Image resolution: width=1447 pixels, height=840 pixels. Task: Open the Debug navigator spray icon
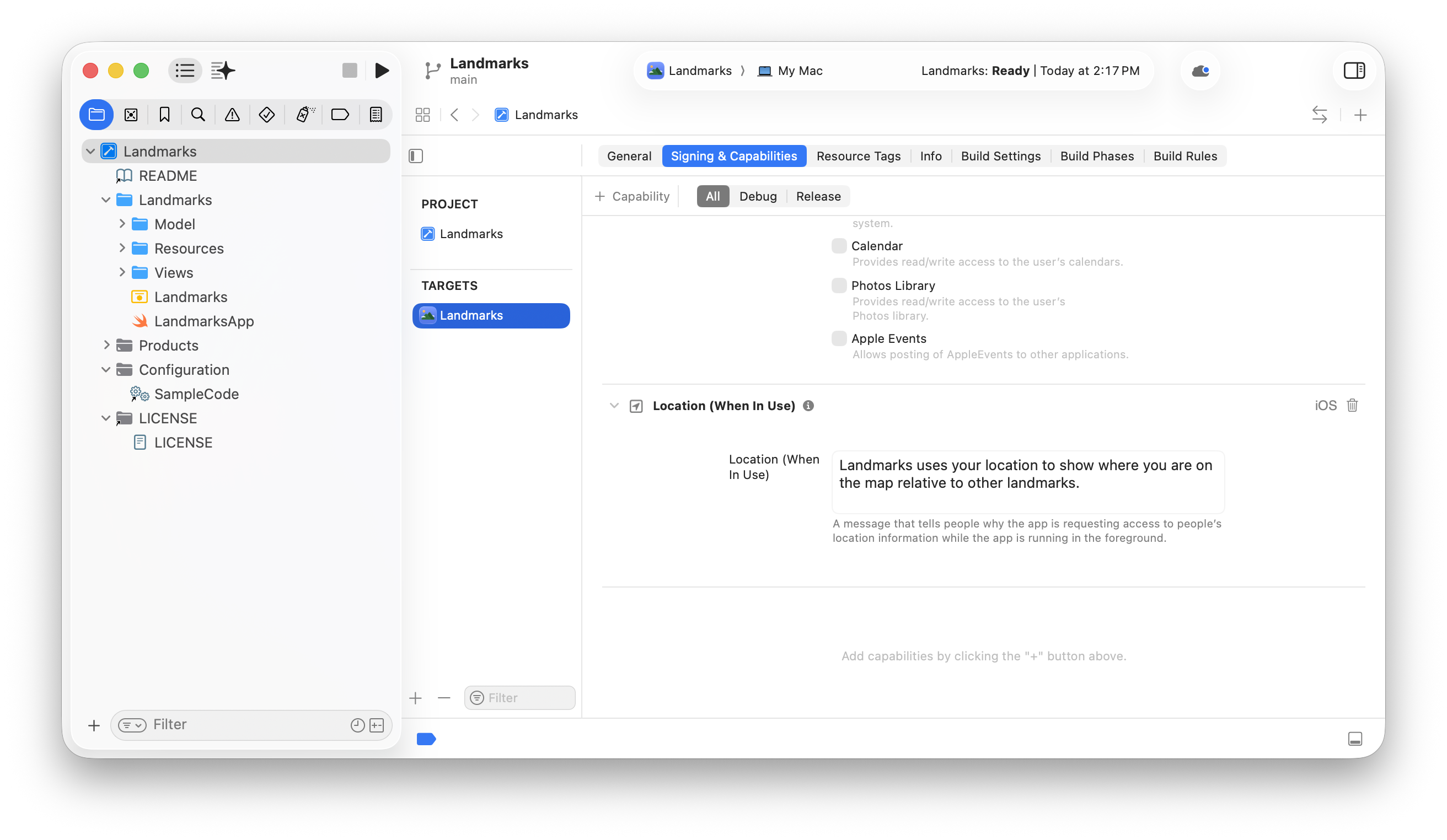click(x=305, y=115)
